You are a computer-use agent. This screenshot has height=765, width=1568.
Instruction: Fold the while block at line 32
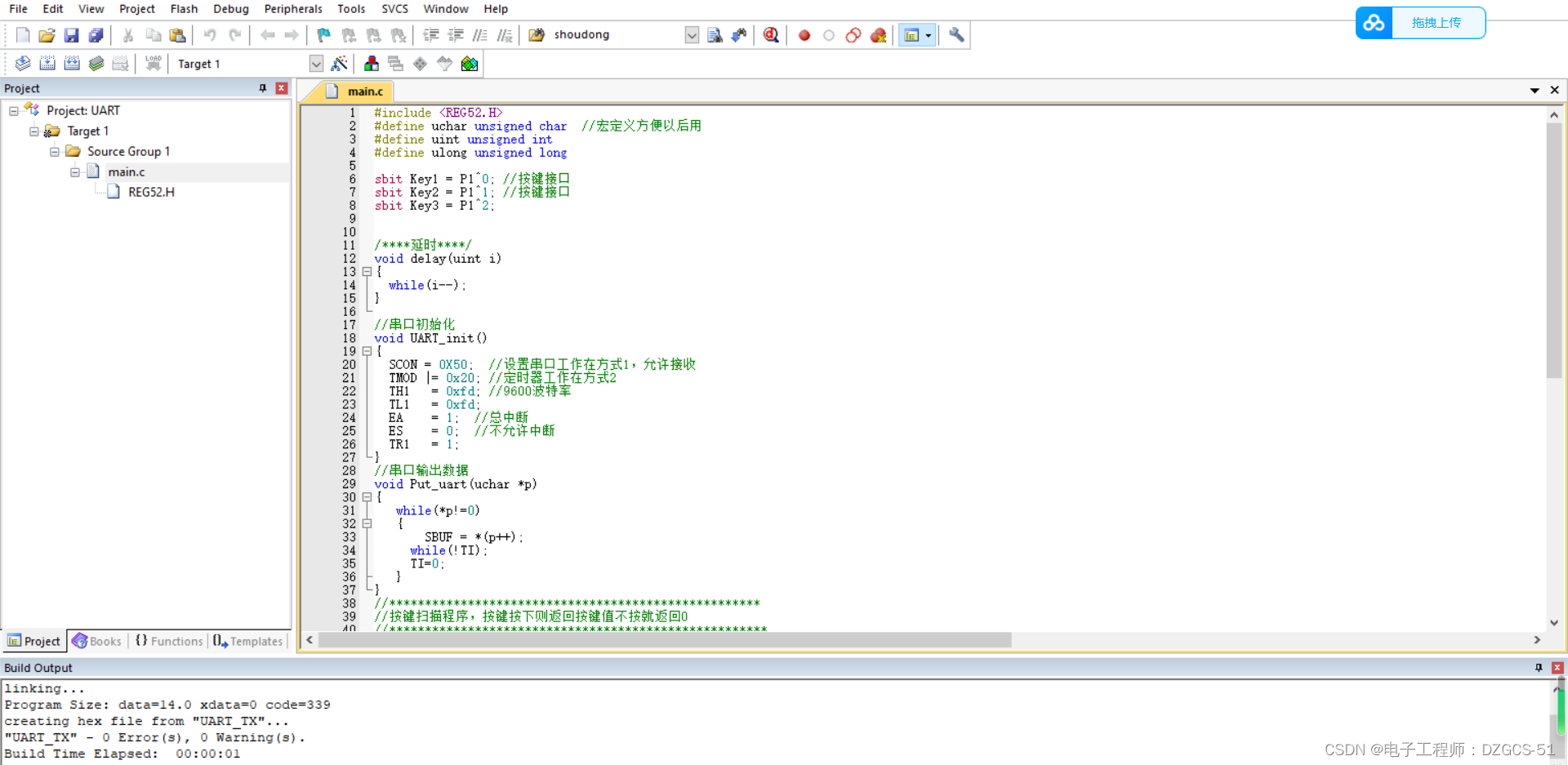point(367,524)
